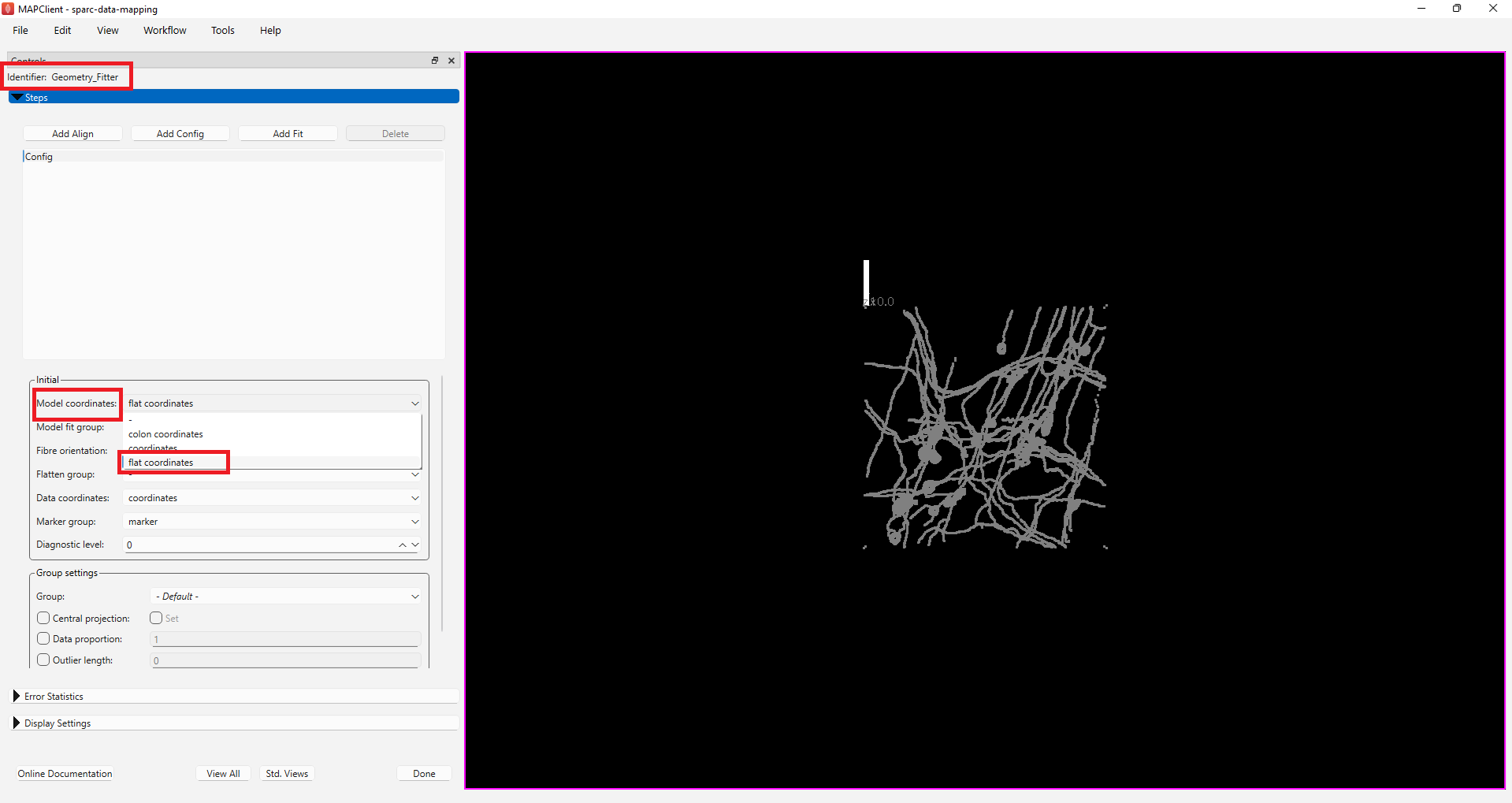Click the Data proportion value field
The width and height of the screenshot is (1512, 803).
pos(285,639)
